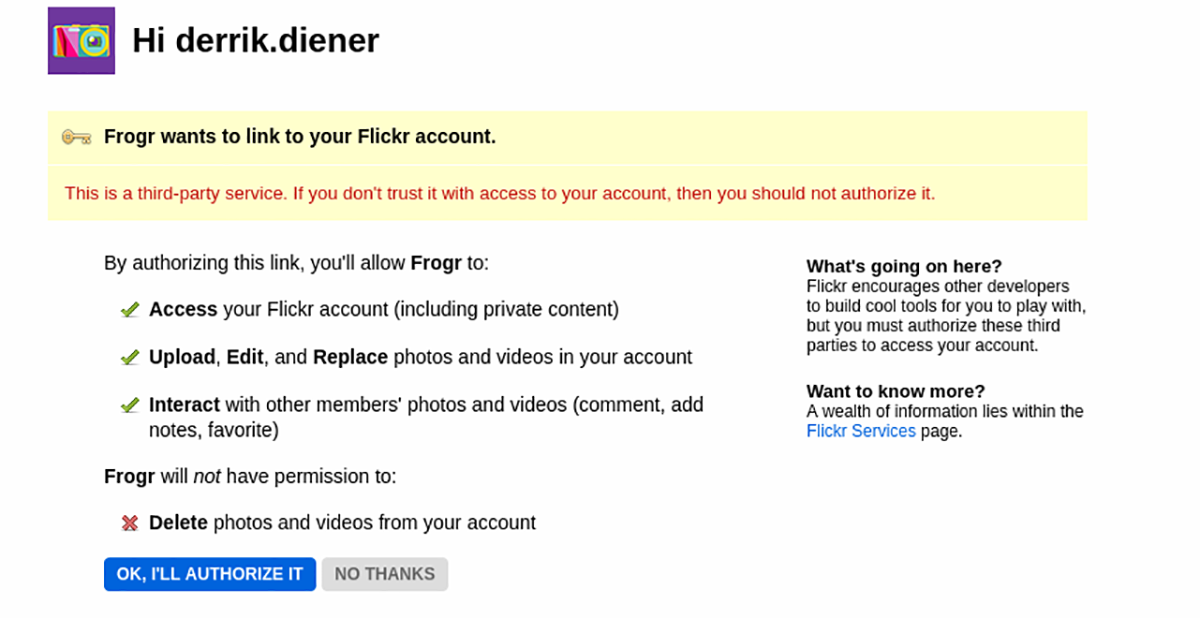Screen dimensions: 1200x618
Task: Click the green checkmark beside Upload
Action: pyautogui.click(x=129, y=357)
